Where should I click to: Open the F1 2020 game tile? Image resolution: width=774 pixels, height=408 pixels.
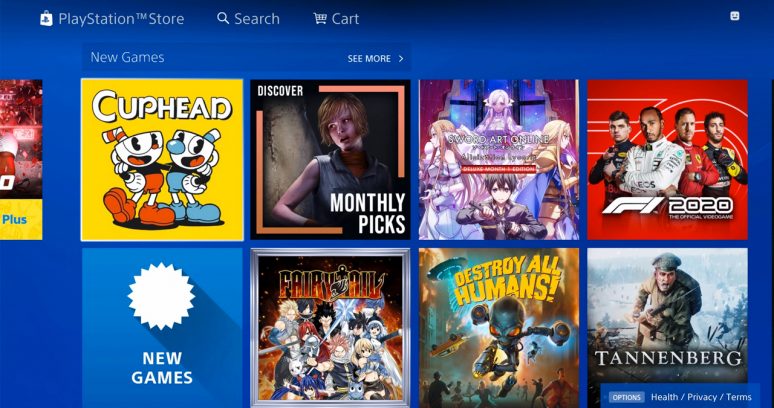(x=667, y=160)
